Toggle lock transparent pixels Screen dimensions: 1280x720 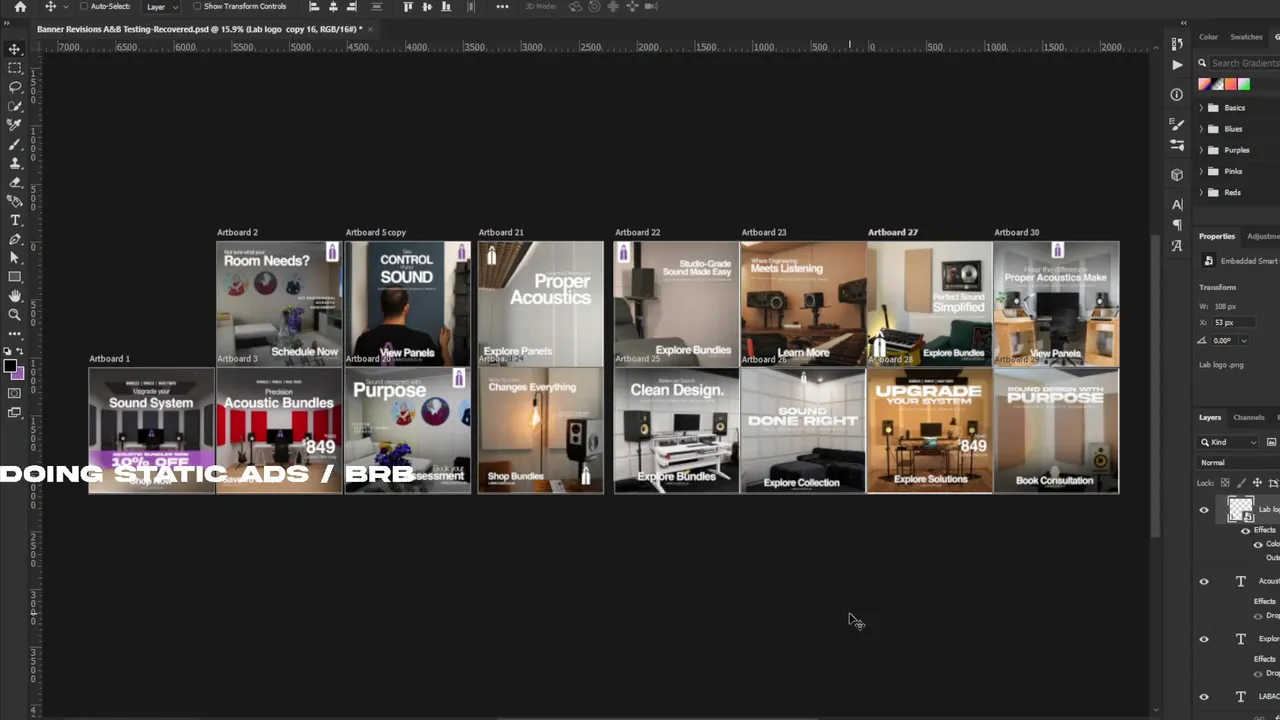pos(1226,483)
